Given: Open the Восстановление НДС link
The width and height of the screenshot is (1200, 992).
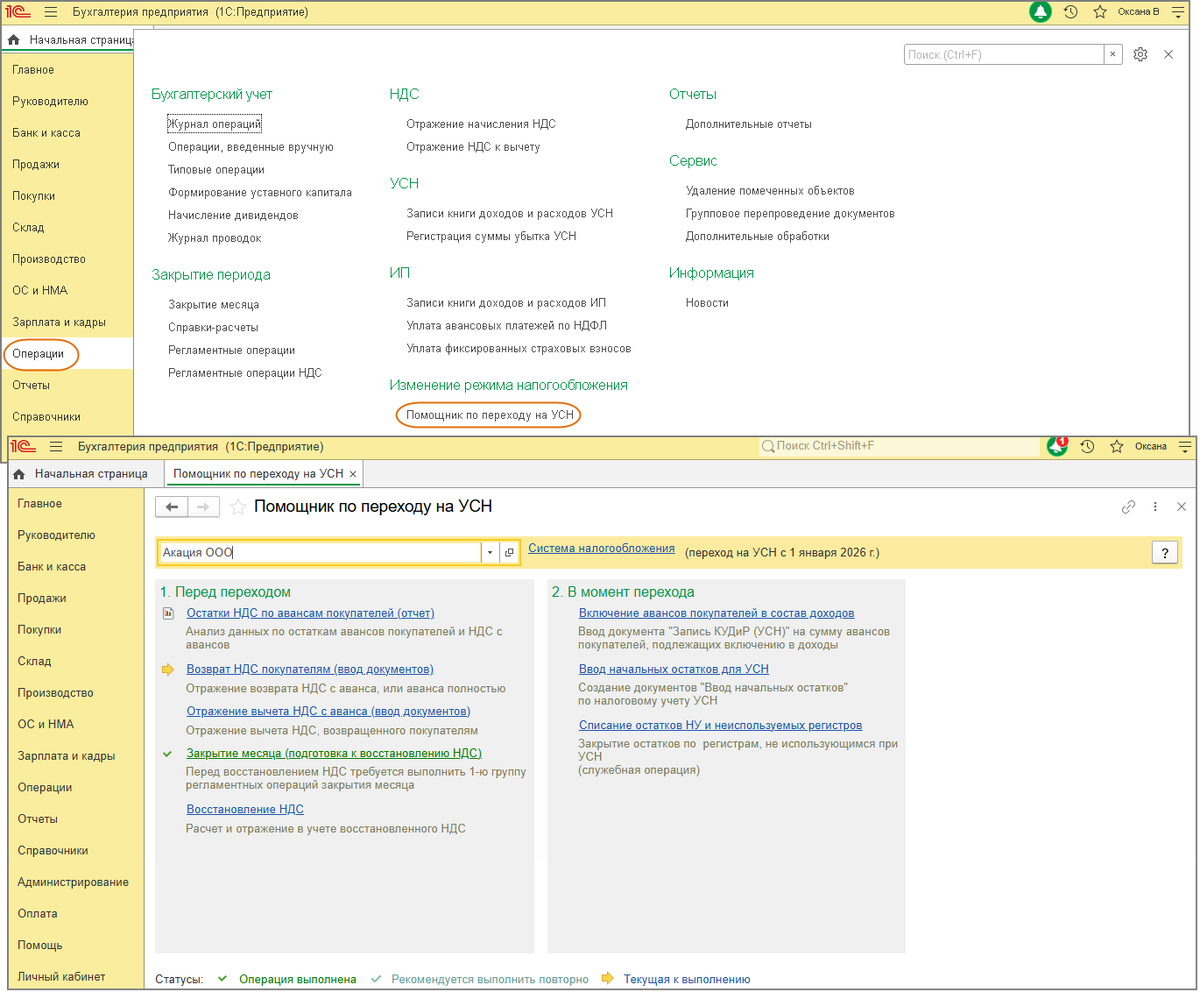Looking at the screenshot, I should 245,809.
